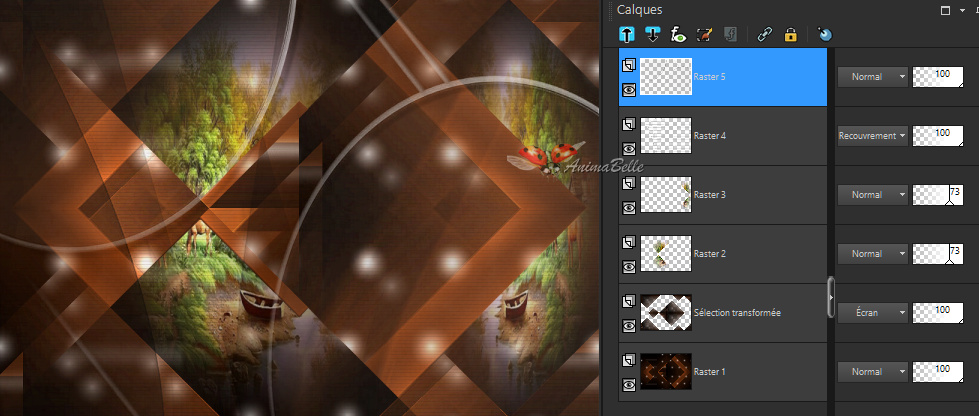Screen dimensions: 979x416
Task: Hide the Raster 4 layer
Action: 629,149
